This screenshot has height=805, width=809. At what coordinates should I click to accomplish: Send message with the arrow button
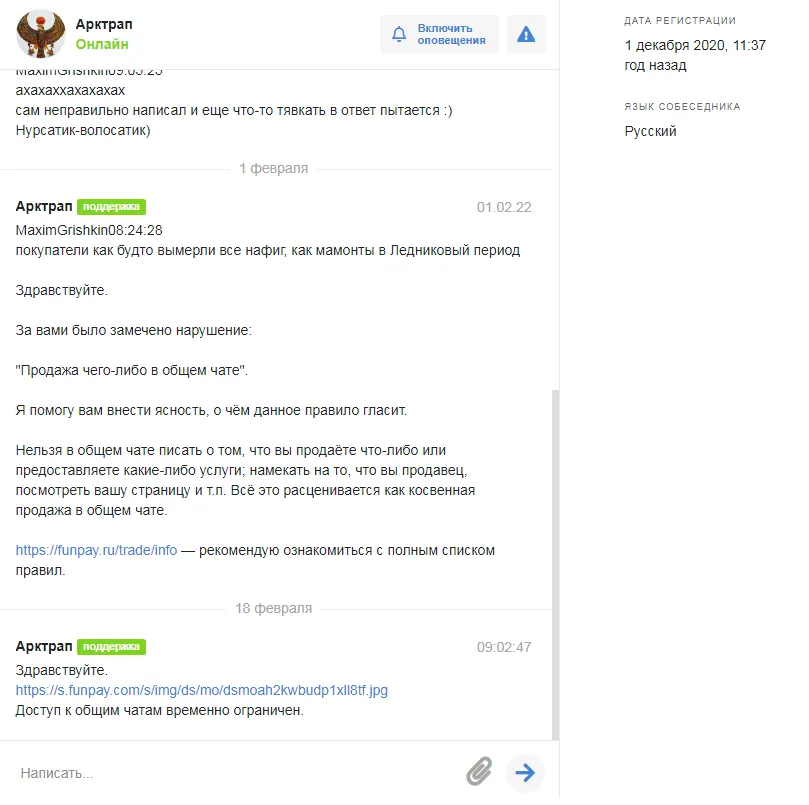525,773
